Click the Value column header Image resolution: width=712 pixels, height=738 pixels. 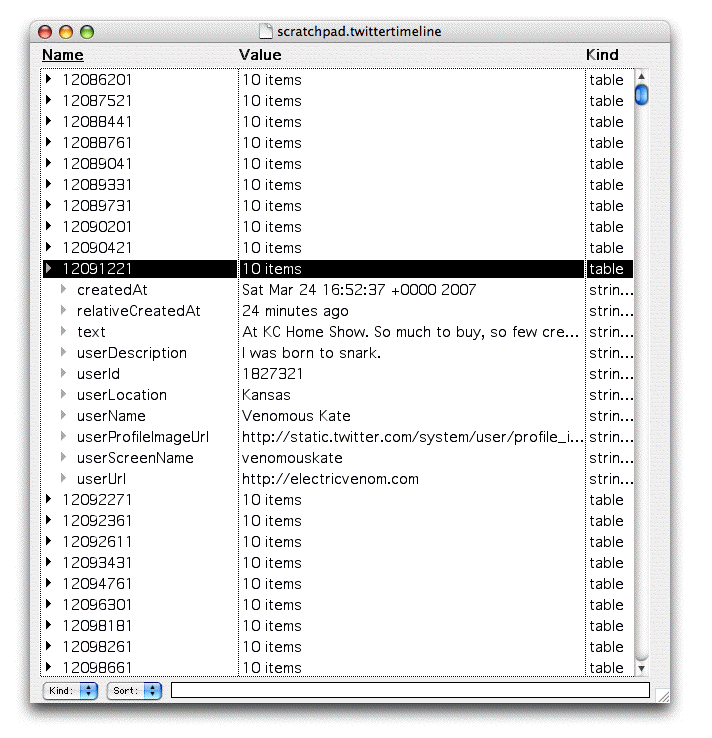(x=260, y=55)
